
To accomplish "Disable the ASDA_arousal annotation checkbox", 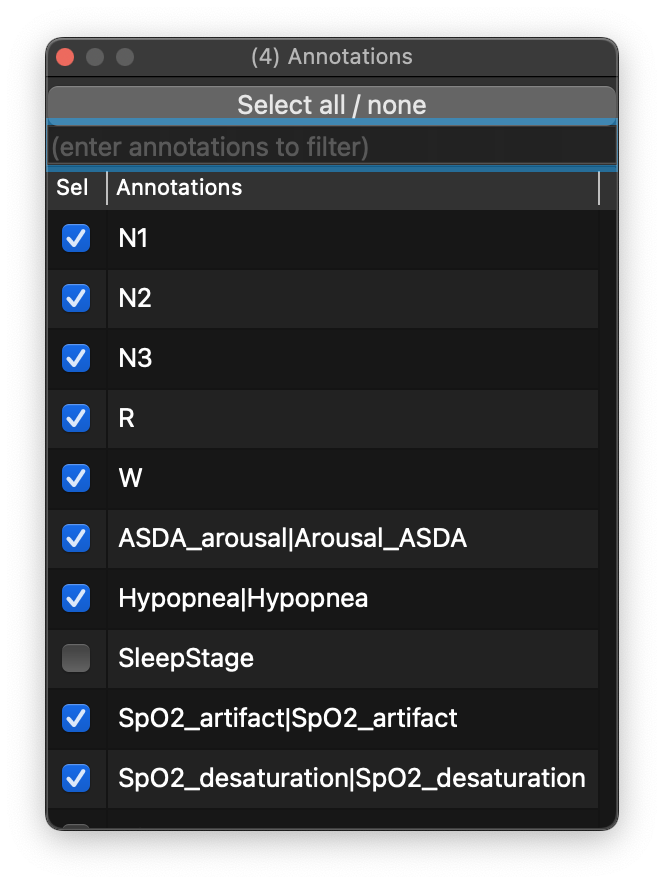I will pyautogui.click(x=76, y=538).
